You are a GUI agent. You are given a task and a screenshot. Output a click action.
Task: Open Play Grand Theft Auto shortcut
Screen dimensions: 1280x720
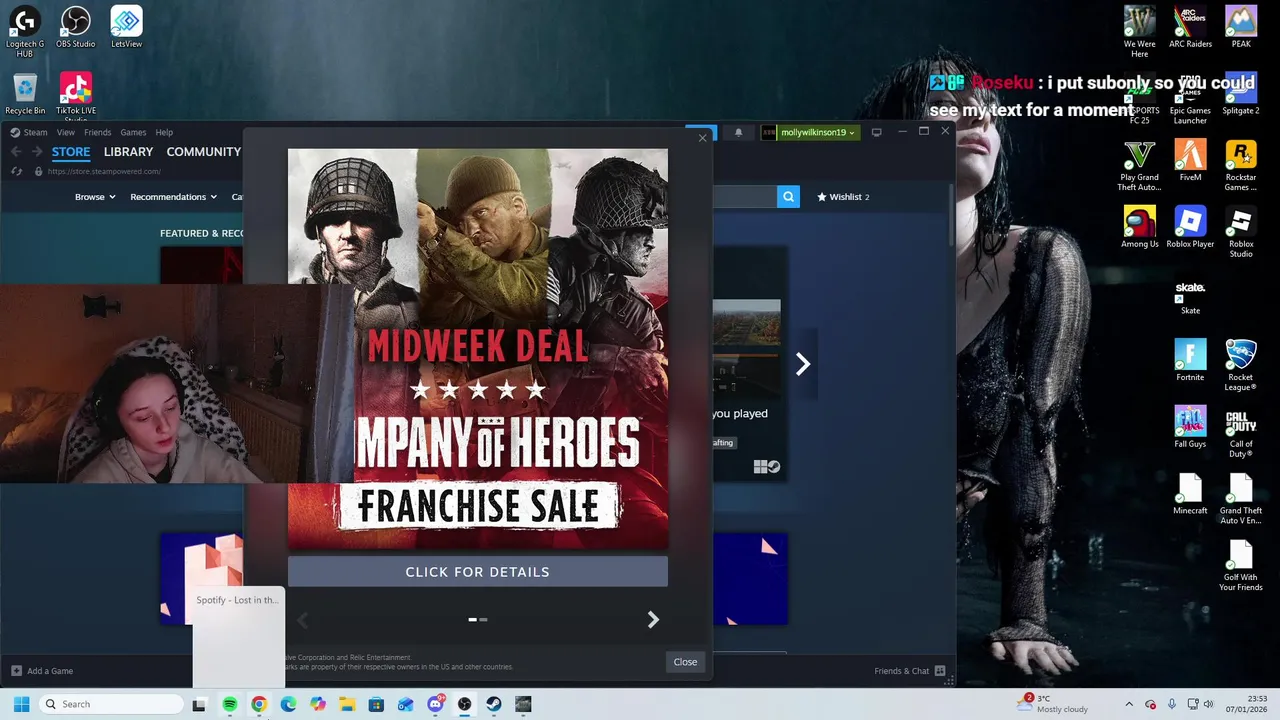1139,166
